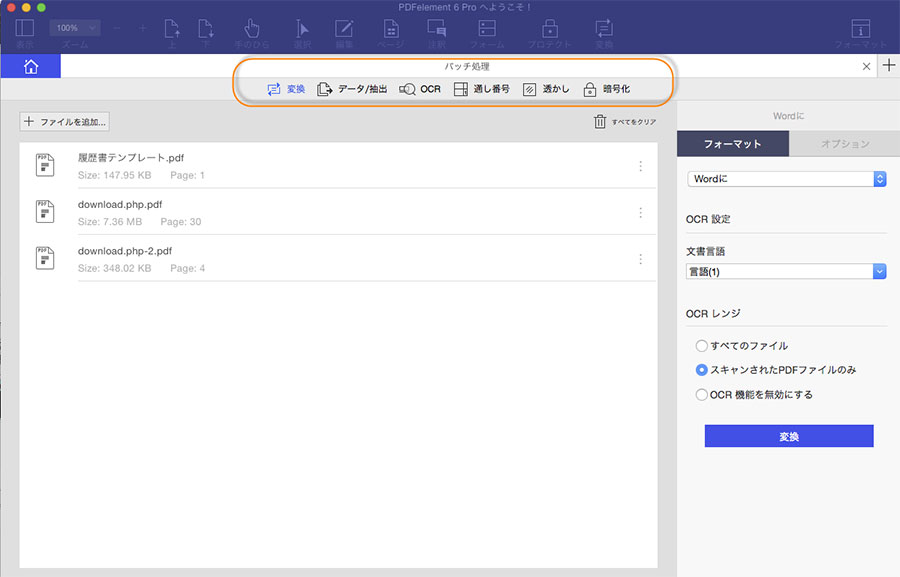Viewport: 900px width, 577px height.
Task: Click the text 'Size: 7.36 MB'
Action: pyautogui.click(x=110, y=222)
